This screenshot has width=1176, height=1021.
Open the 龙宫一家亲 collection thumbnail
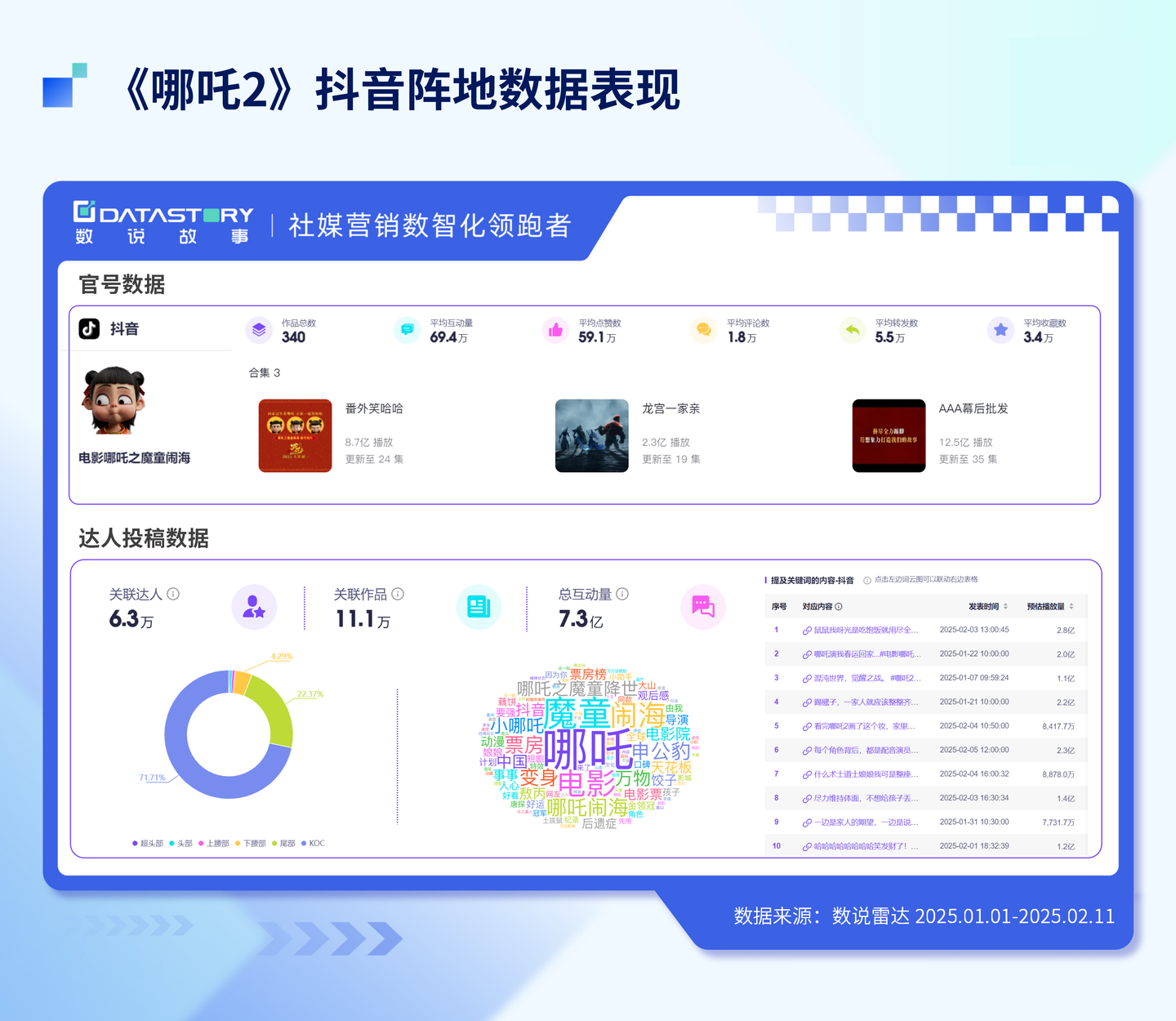[591, 435]
